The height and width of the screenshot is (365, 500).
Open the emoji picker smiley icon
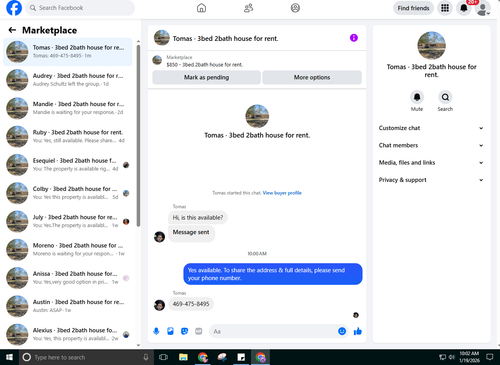pos(342,331)
